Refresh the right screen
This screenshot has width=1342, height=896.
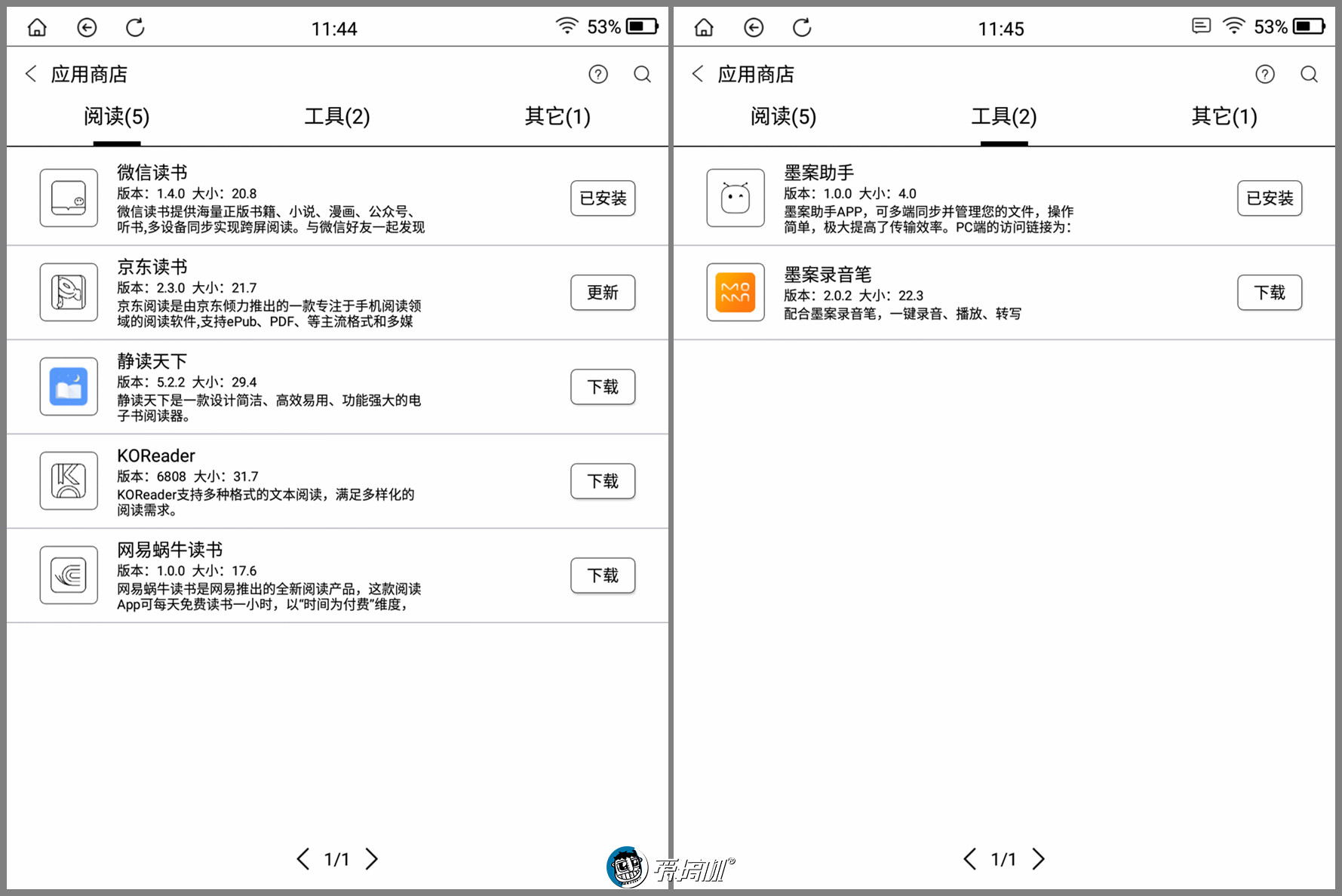coord(802,28)
